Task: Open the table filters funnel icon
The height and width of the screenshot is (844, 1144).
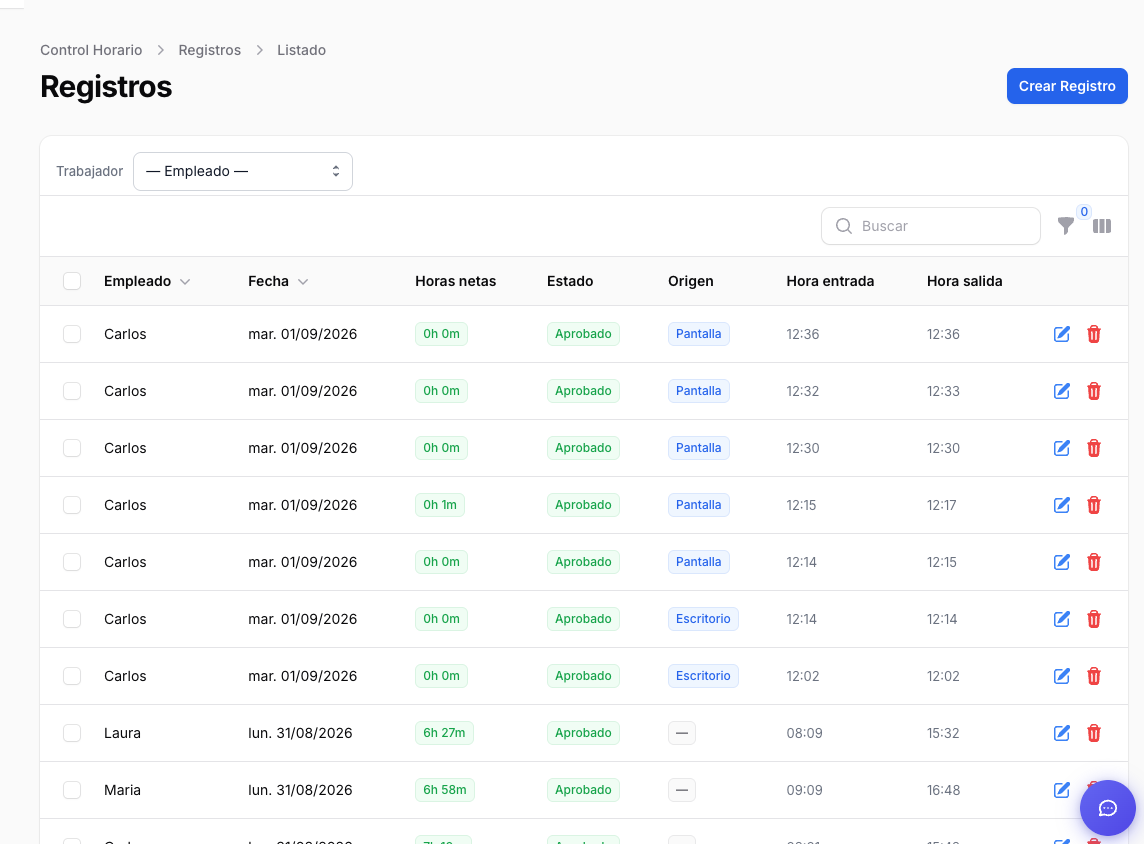Action: pos(1066,226)
